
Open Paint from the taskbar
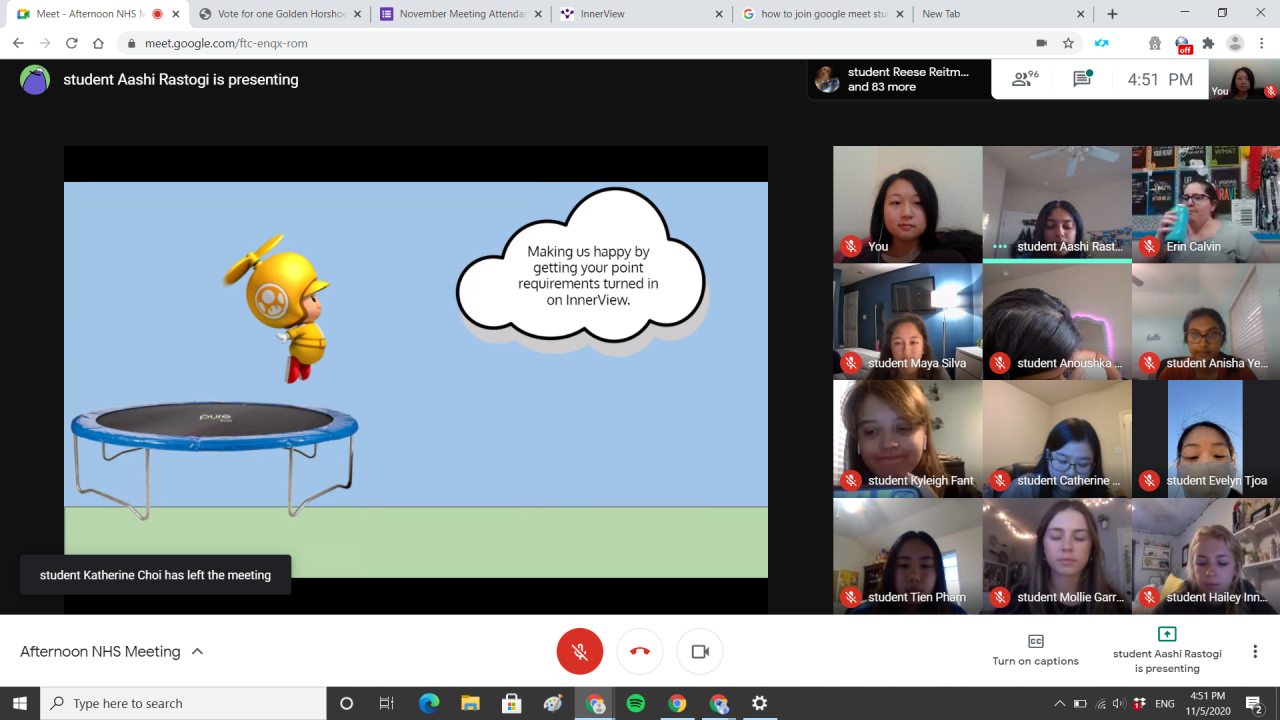point(553,703)
